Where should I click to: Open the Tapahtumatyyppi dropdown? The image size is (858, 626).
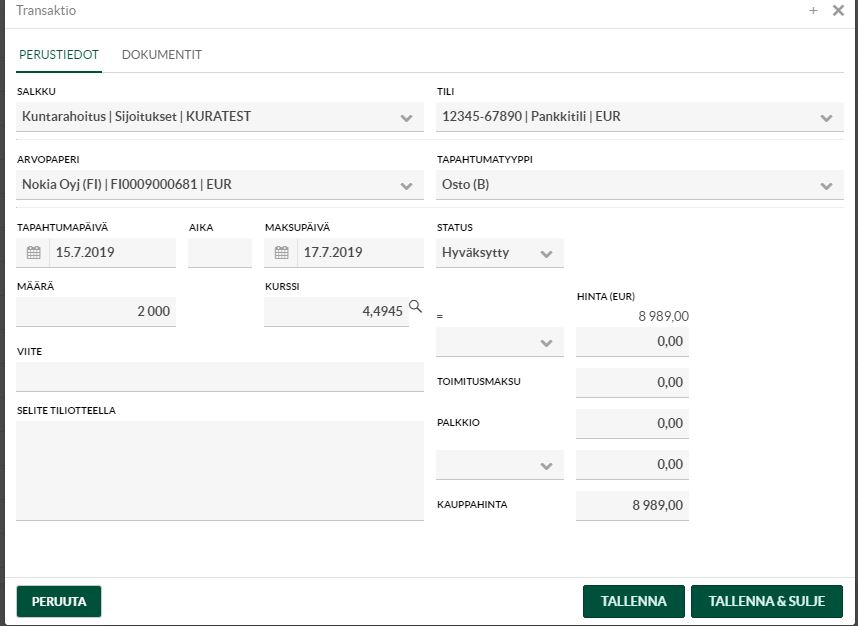pos(825,185)
